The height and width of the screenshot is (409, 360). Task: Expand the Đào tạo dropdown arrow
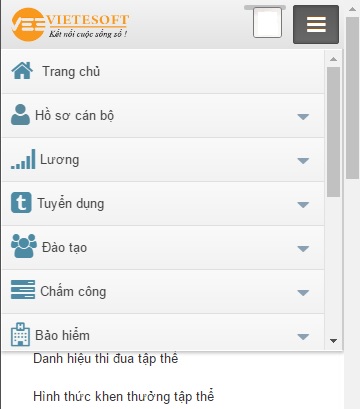tap(303, 249)
